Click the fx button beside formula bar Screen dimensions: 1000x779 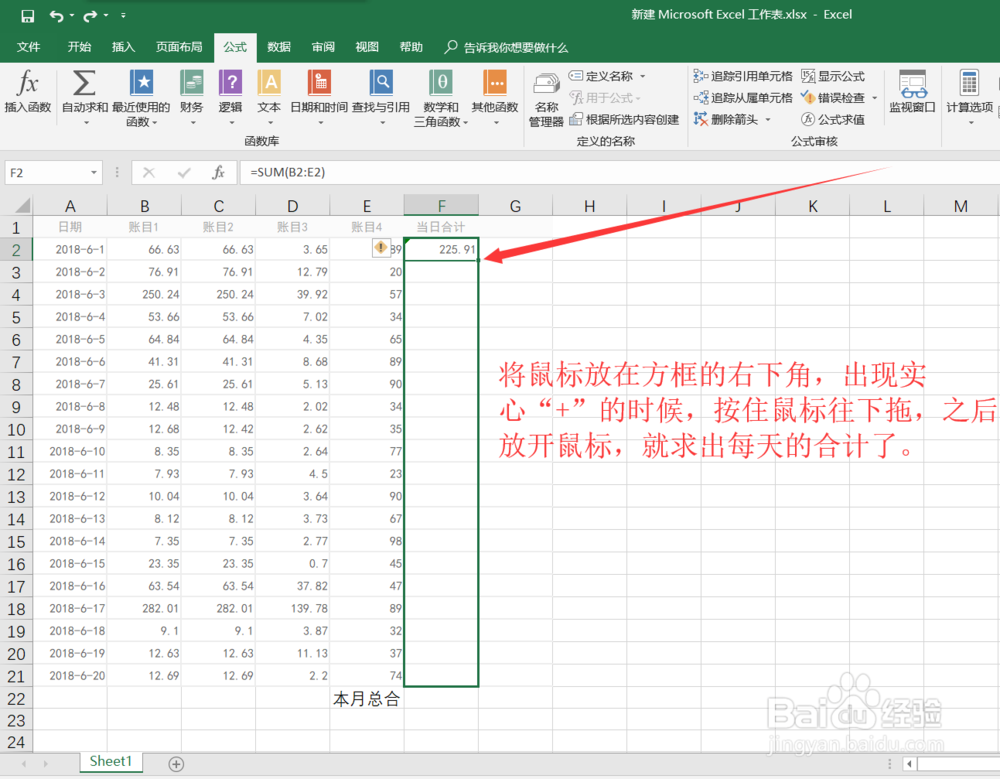coord(218,172)
